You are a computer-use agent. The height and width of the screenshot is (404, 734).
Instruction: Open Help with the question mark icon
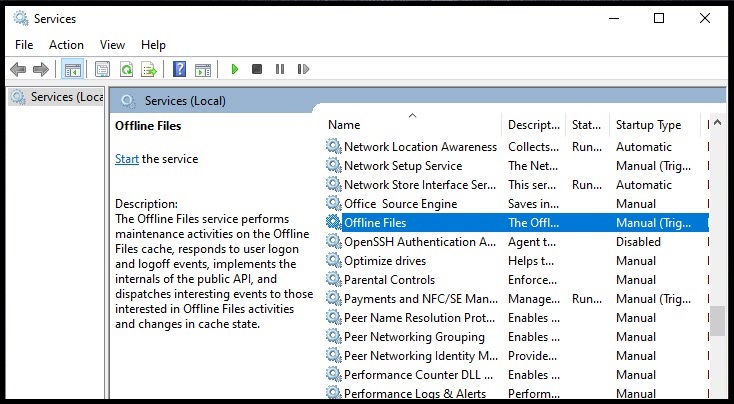[179, 69]
